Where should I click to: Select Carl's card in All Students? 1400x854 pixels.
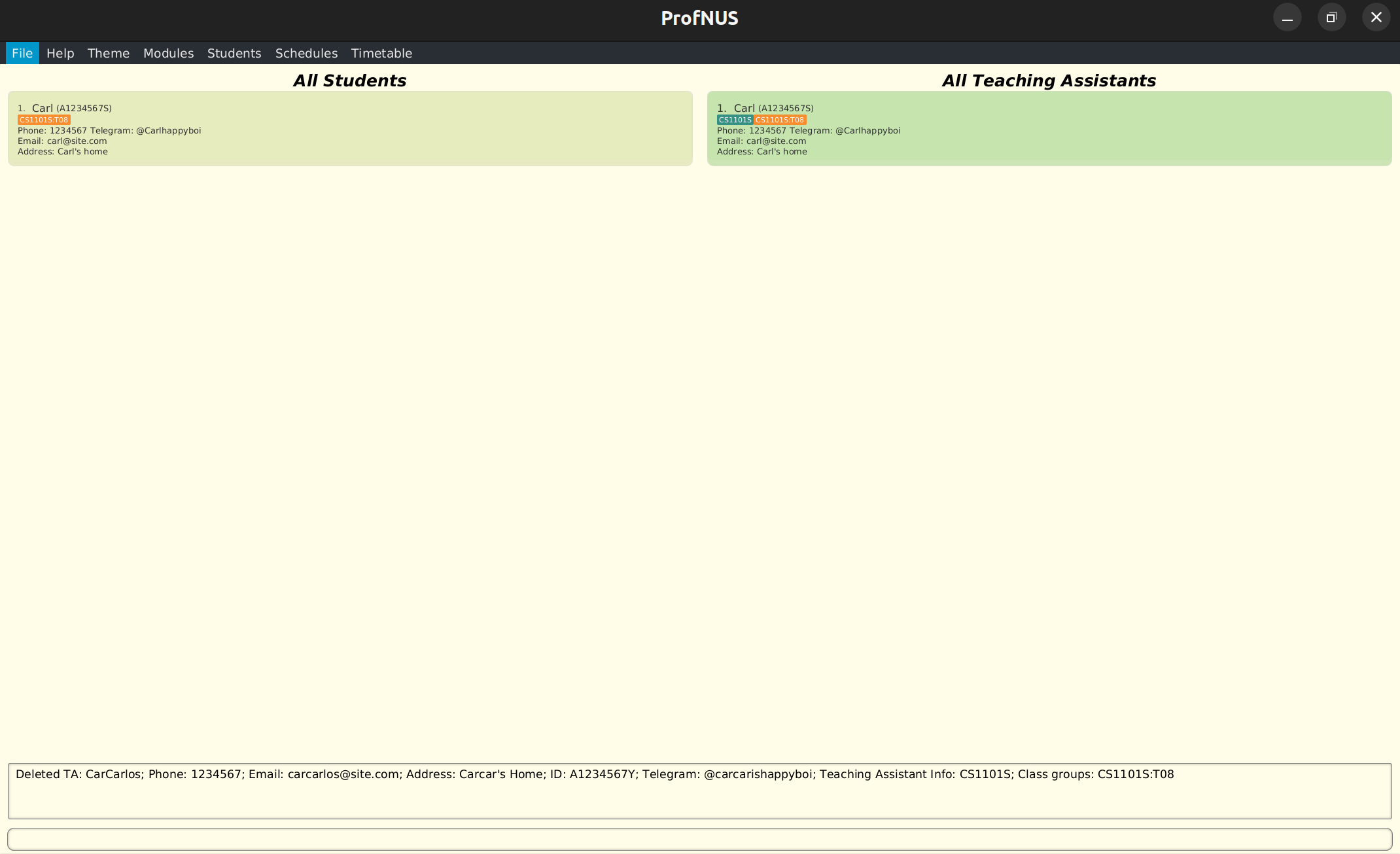[x=350, y=128]
